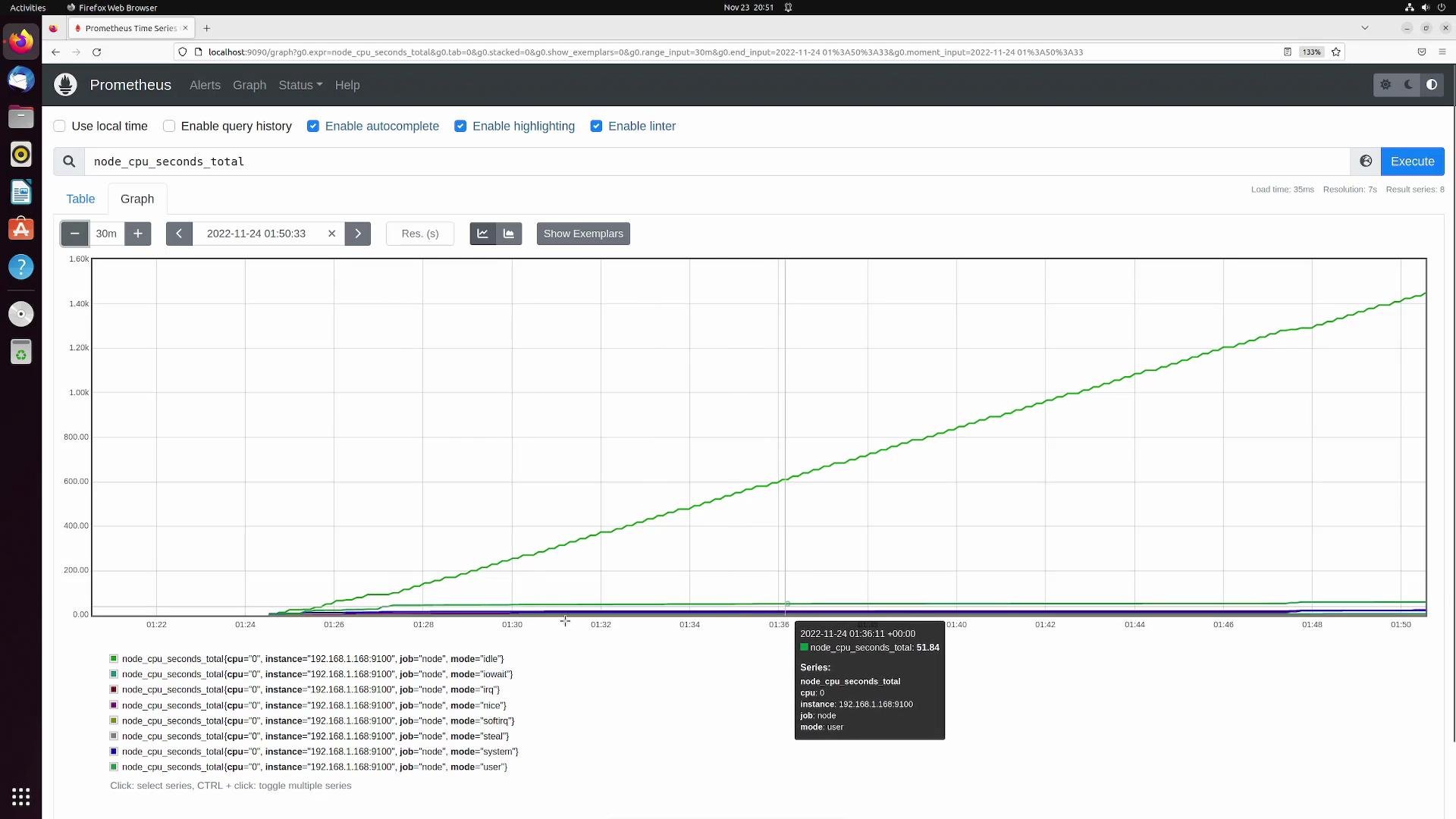Viewport: 1456px width, 819px height.
Task: Open the metrics explorer globe icon
Action: tap(1366, 162)
